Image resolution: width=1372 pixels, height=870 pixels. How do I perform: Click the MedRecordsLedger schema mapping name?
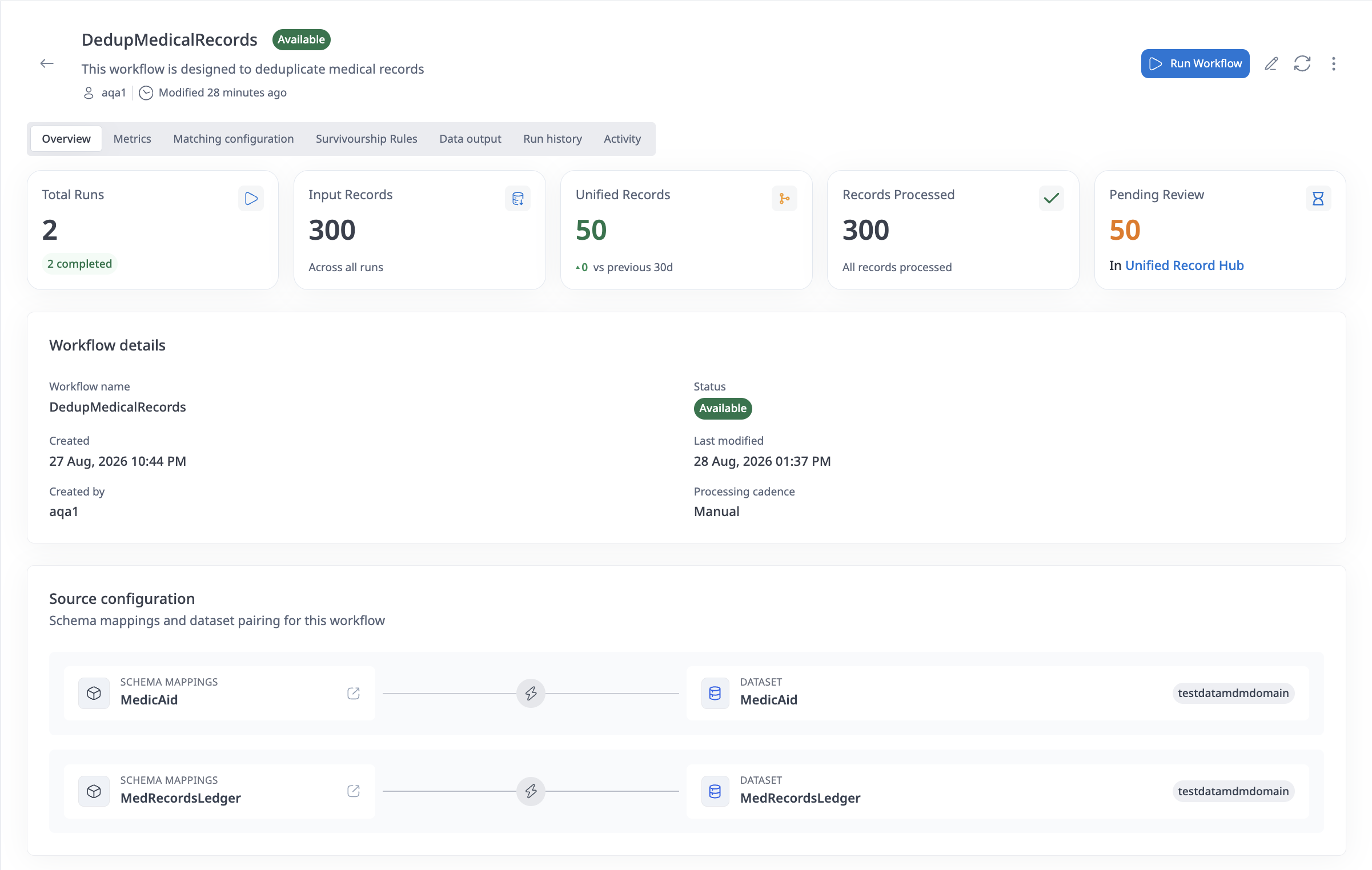click(x=180, y=798)
